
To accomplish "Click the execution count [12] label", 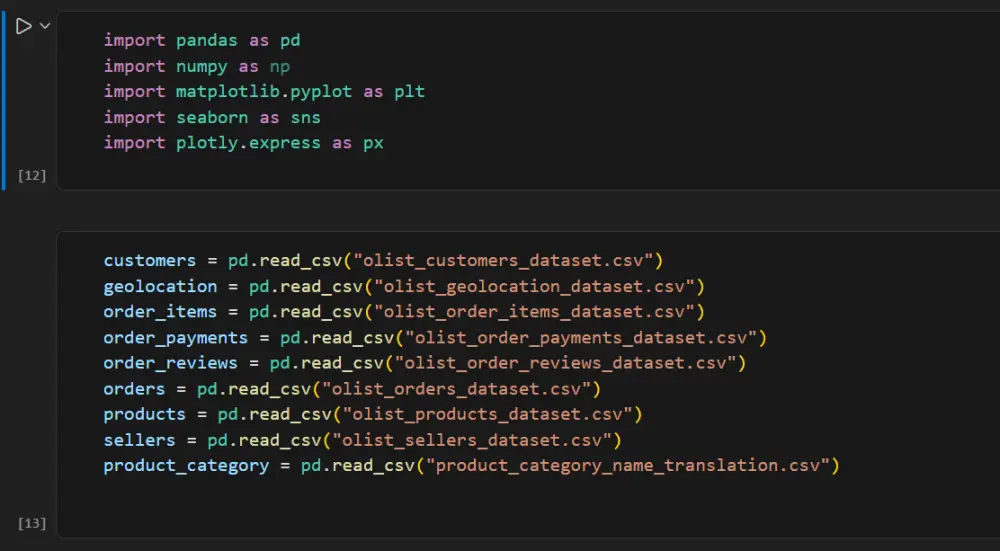I will coord(32,175).
